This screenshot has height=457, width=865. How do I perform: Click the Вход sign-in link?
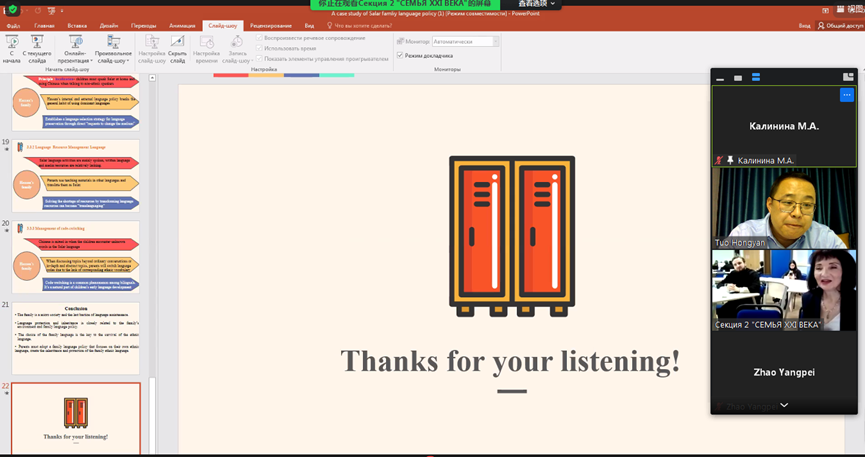pos(804,26)
